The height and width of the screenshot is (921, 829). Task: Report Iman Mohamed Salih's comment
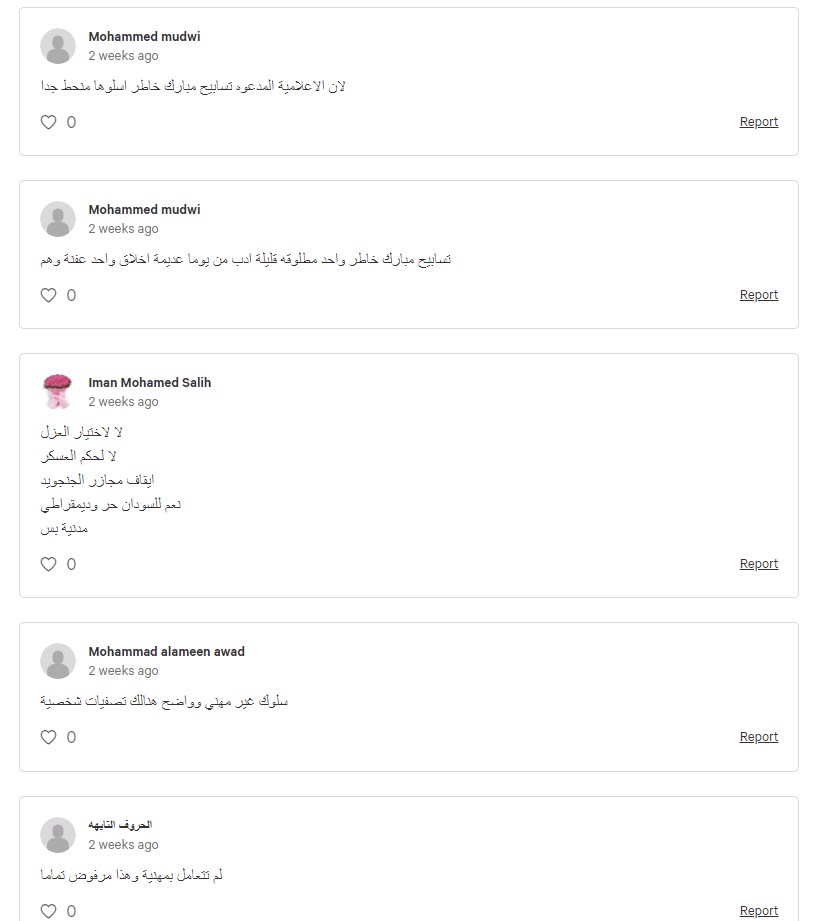click(x=758, y=563)
